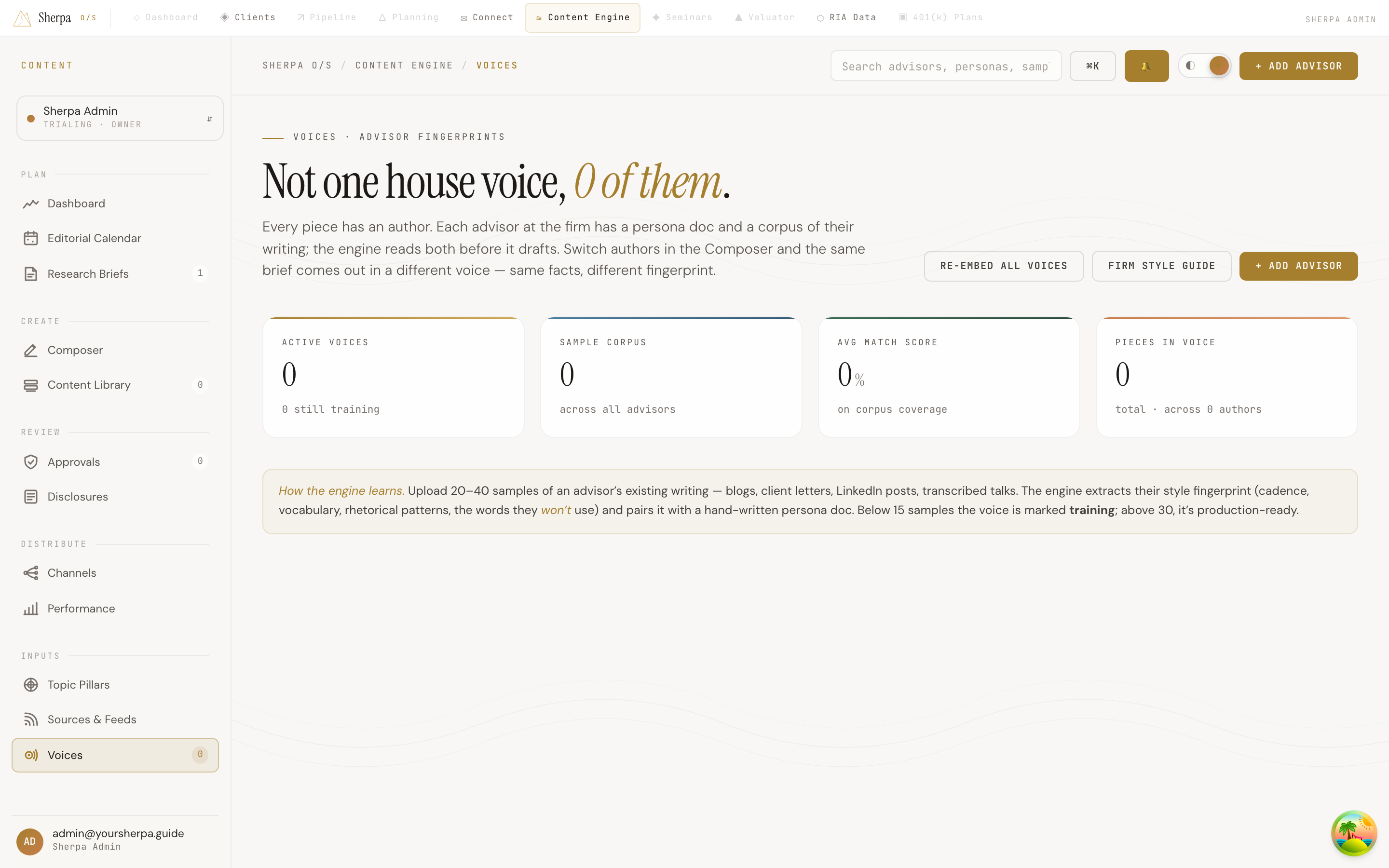Open the Valuator top nav tab
The width and height of the screenshot is (1389, 868).
(765, 17)
